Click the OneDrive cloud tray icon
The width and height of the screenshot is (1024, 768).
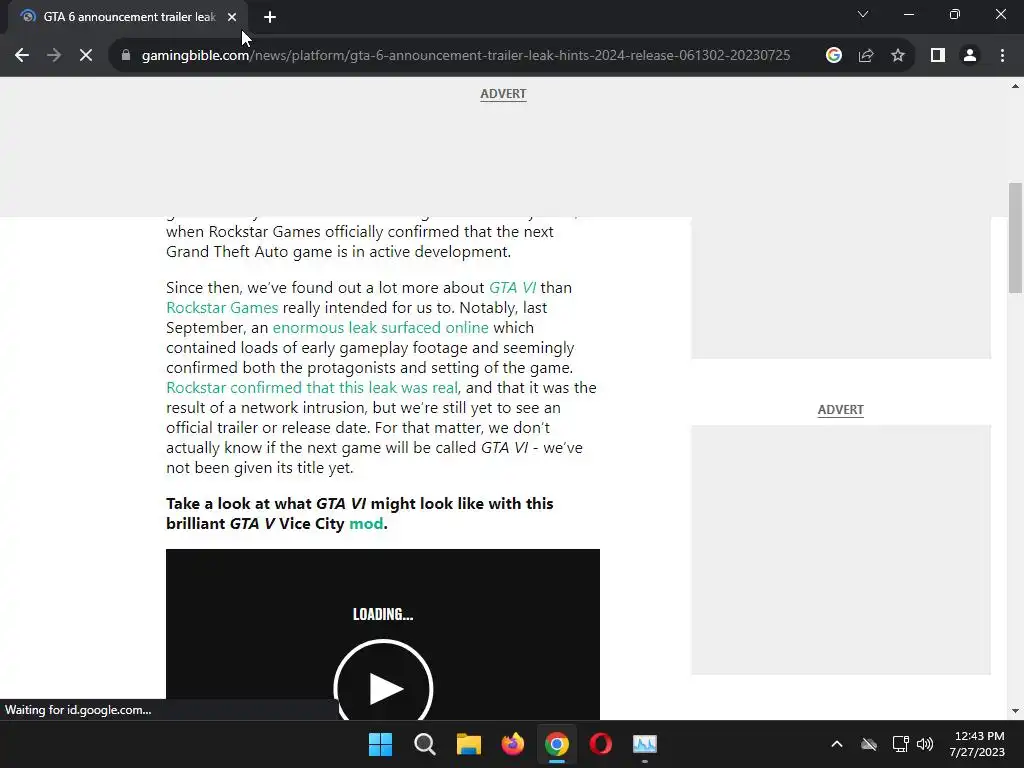coord(869,744)
